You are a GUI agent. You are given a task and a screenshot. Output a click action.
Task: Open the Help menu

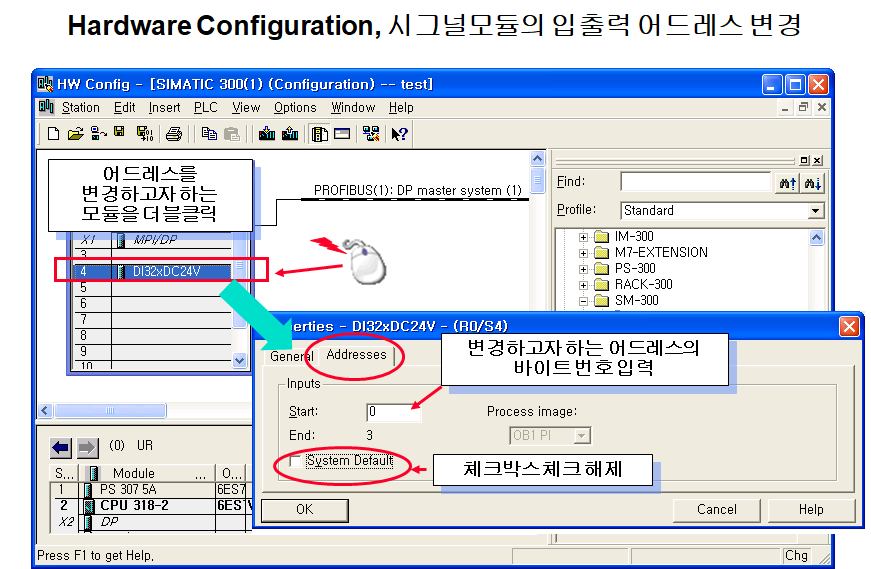(401, 107)
